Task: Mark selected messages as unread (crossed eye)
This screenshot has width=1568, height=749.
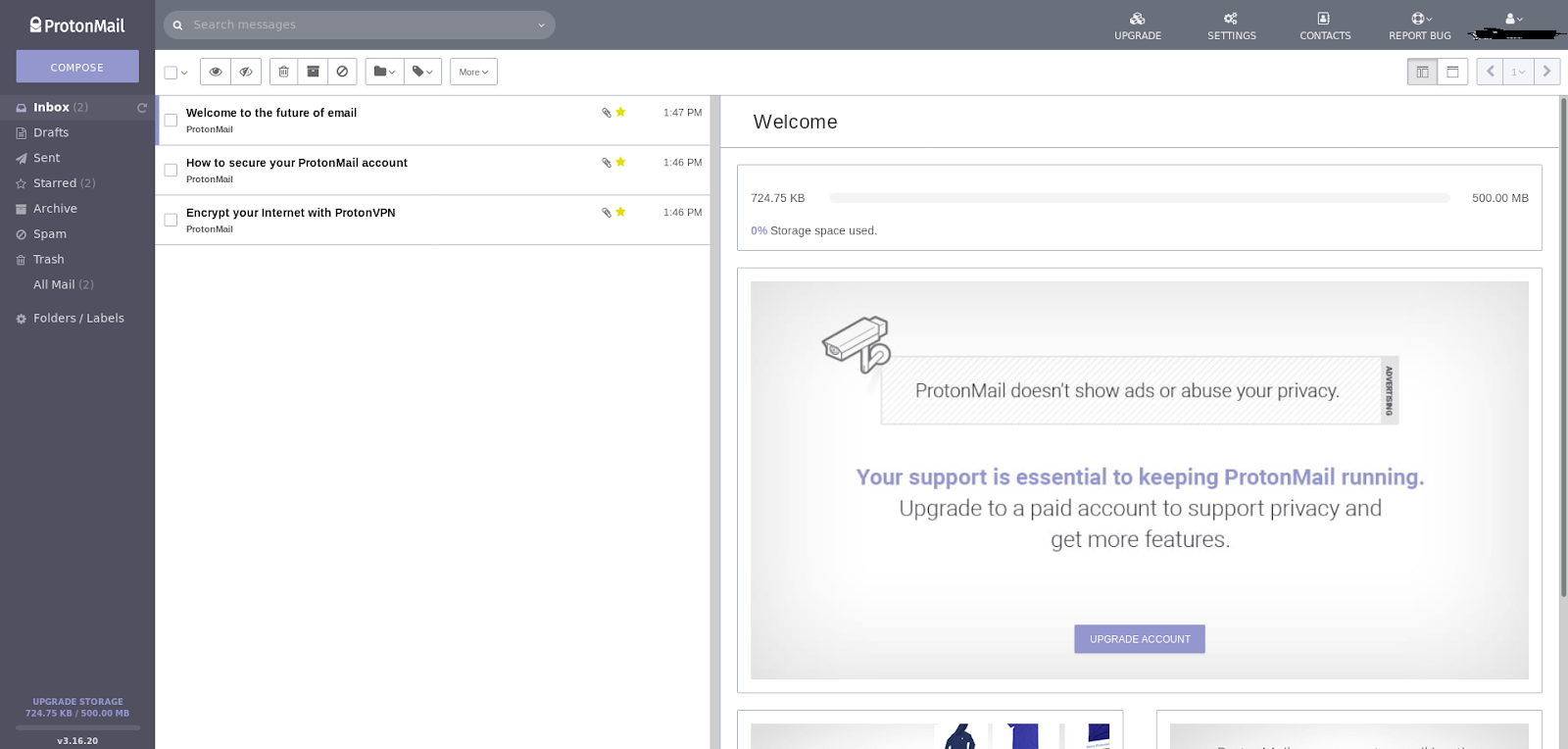Action: click(246, 72)
